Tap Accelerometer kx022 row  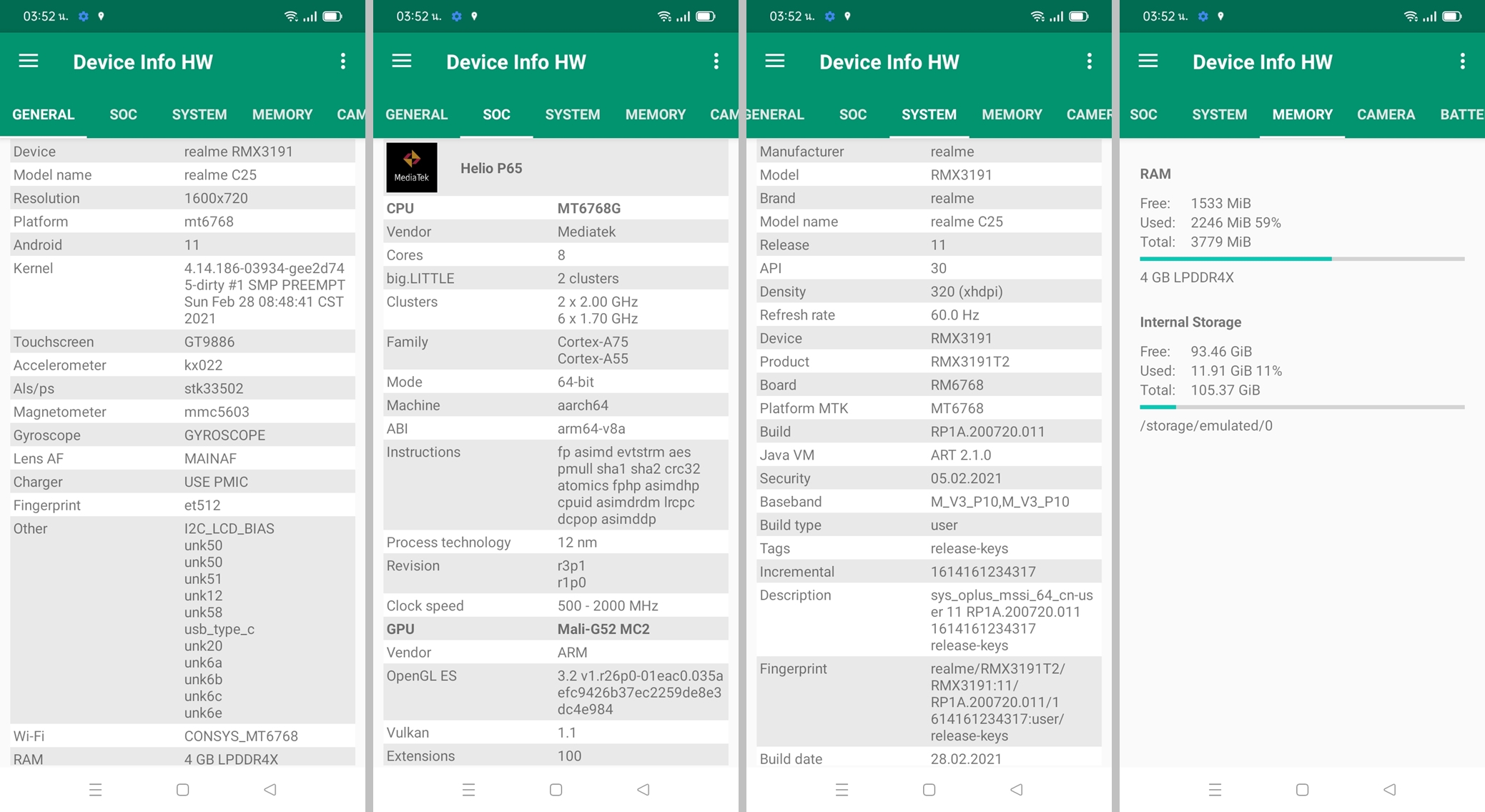183,365
